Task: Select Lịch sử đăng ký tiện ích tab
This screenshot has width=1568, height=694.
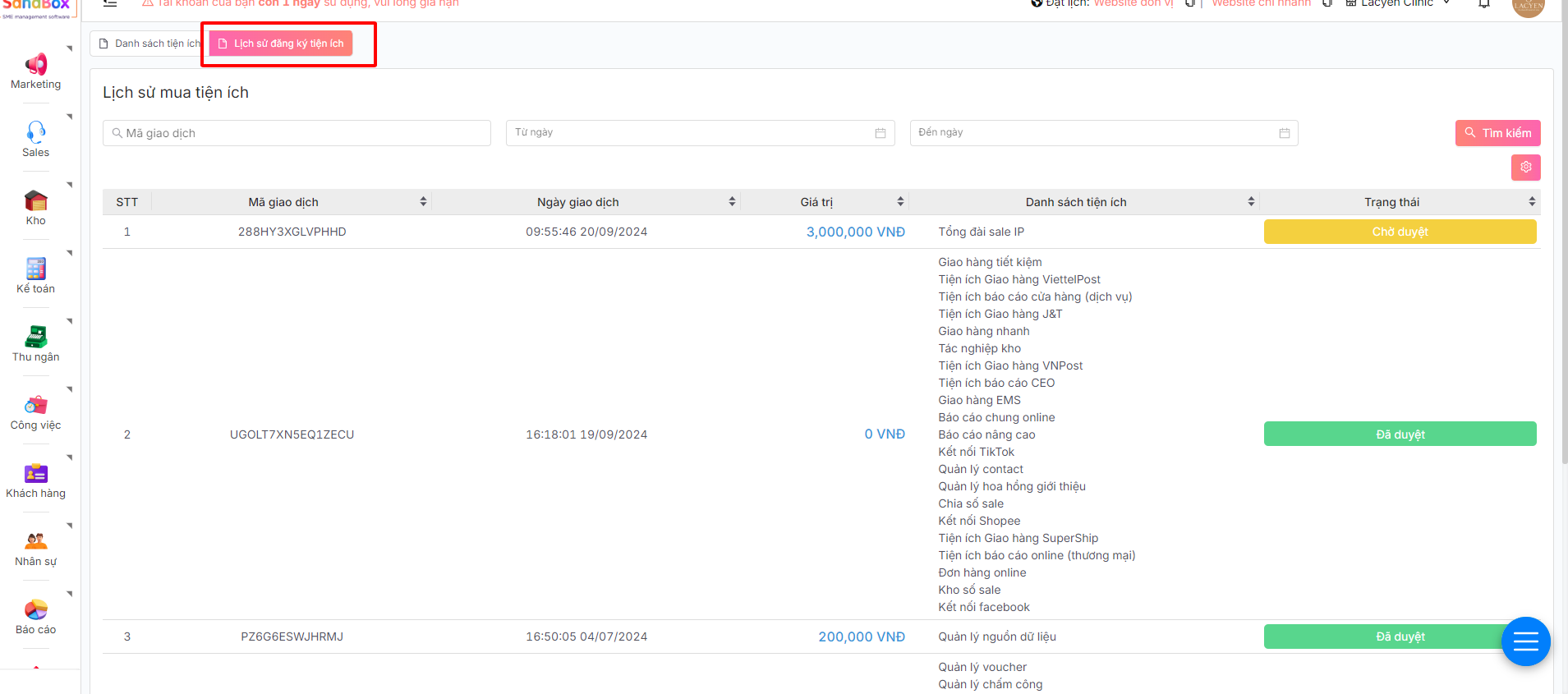Action: coord(281,44)
